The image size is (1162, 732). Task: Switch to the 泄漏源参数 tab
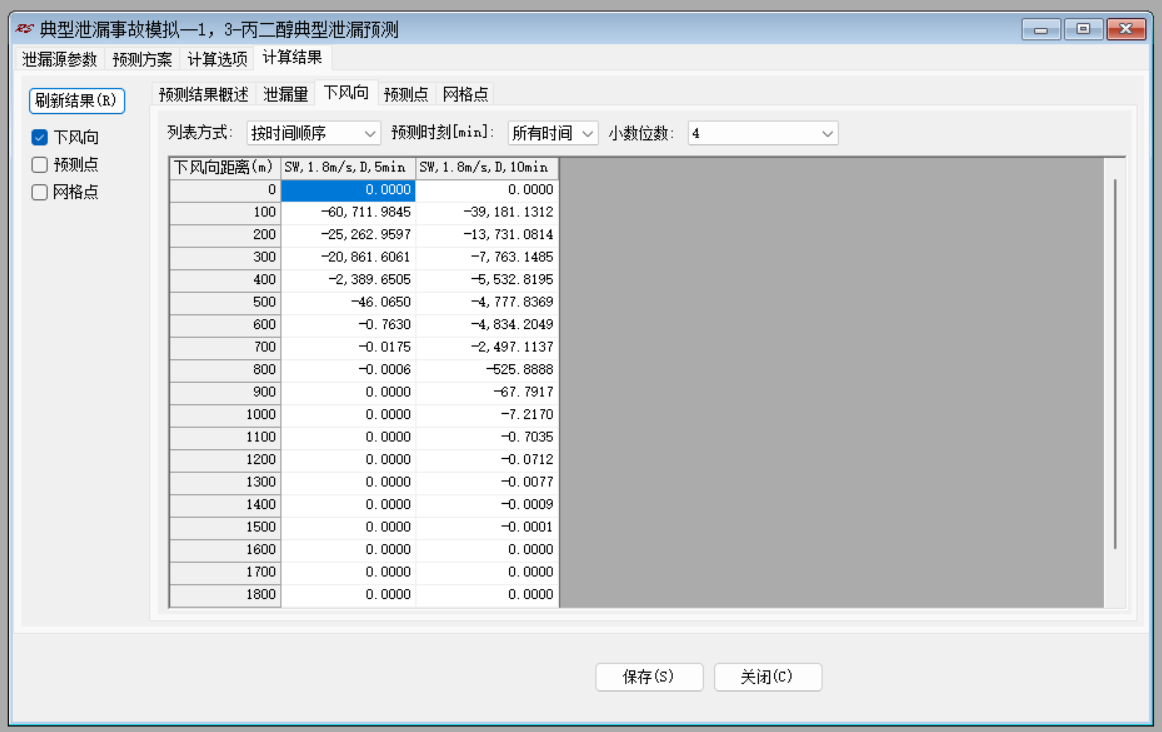click(59, 59)
